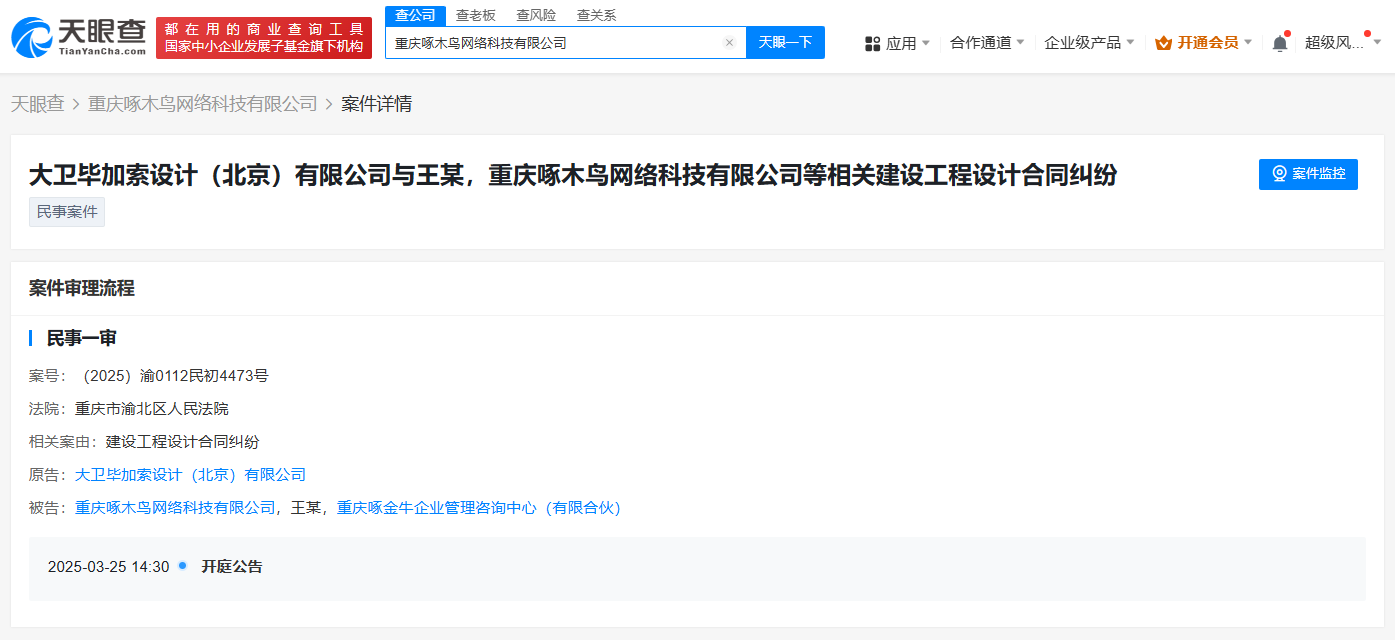Viewport: 1395px width, 640px height.
Task: Click the date 2025-03-25 14:30
Action: [x=109, y=566]
